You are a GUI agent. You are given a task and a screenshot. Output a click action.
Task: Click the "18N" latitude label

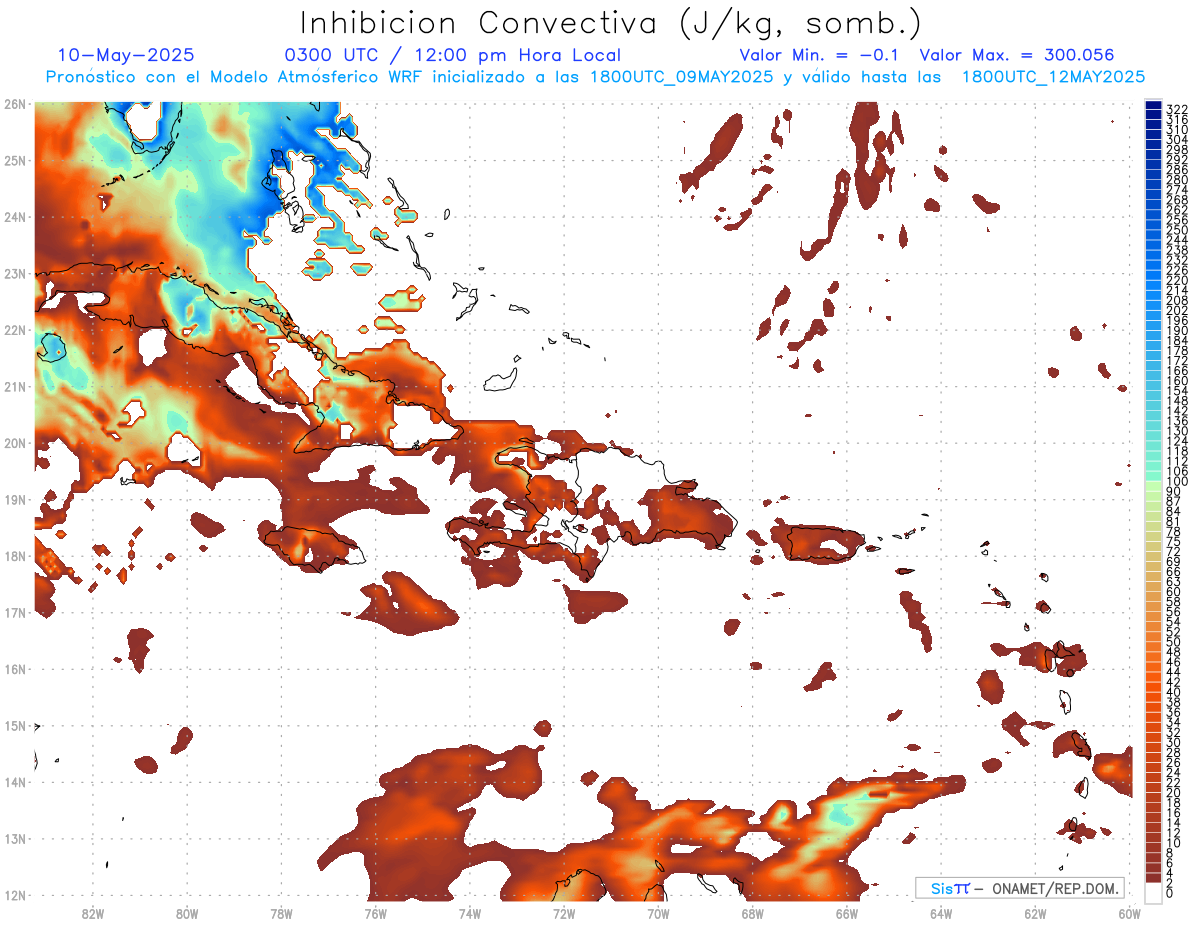click(14, 556)
